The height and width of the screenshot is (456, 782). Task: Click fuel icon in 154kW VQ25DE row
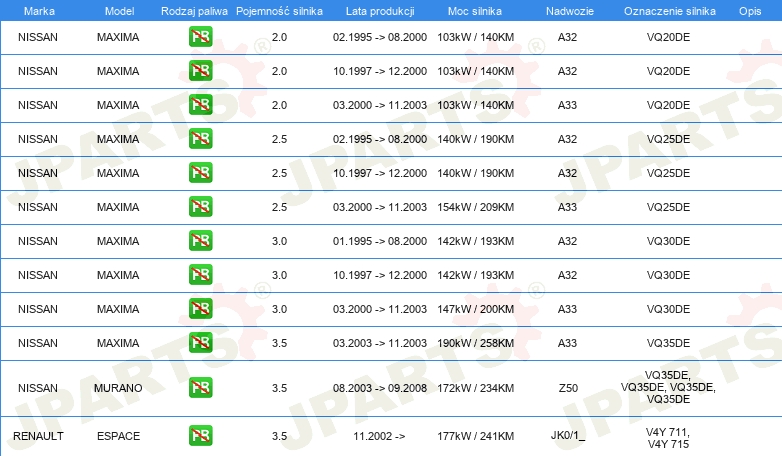(x=200, y=207)
